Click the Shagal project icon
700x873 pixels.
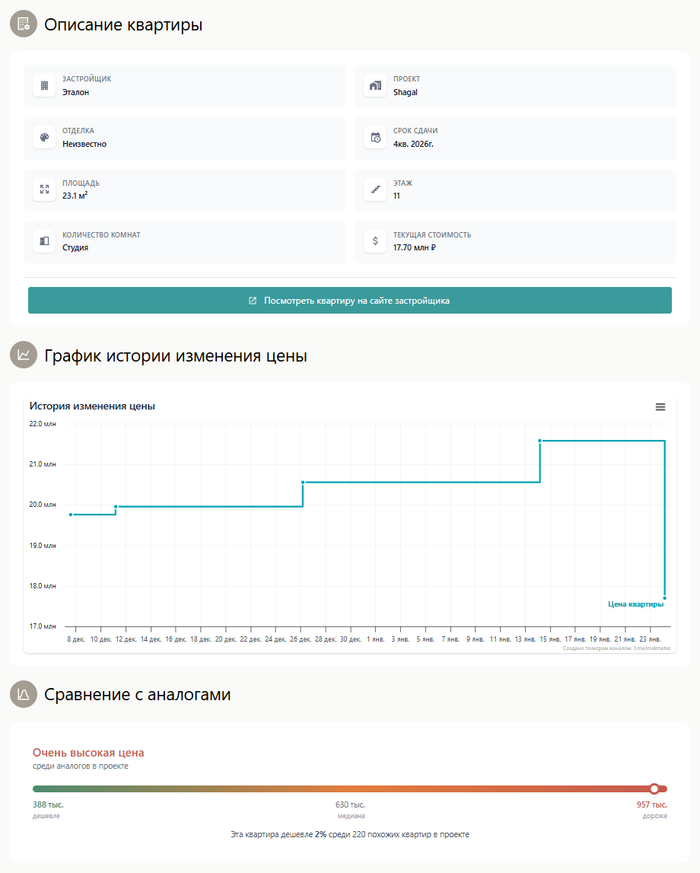(x=375, y=86)
